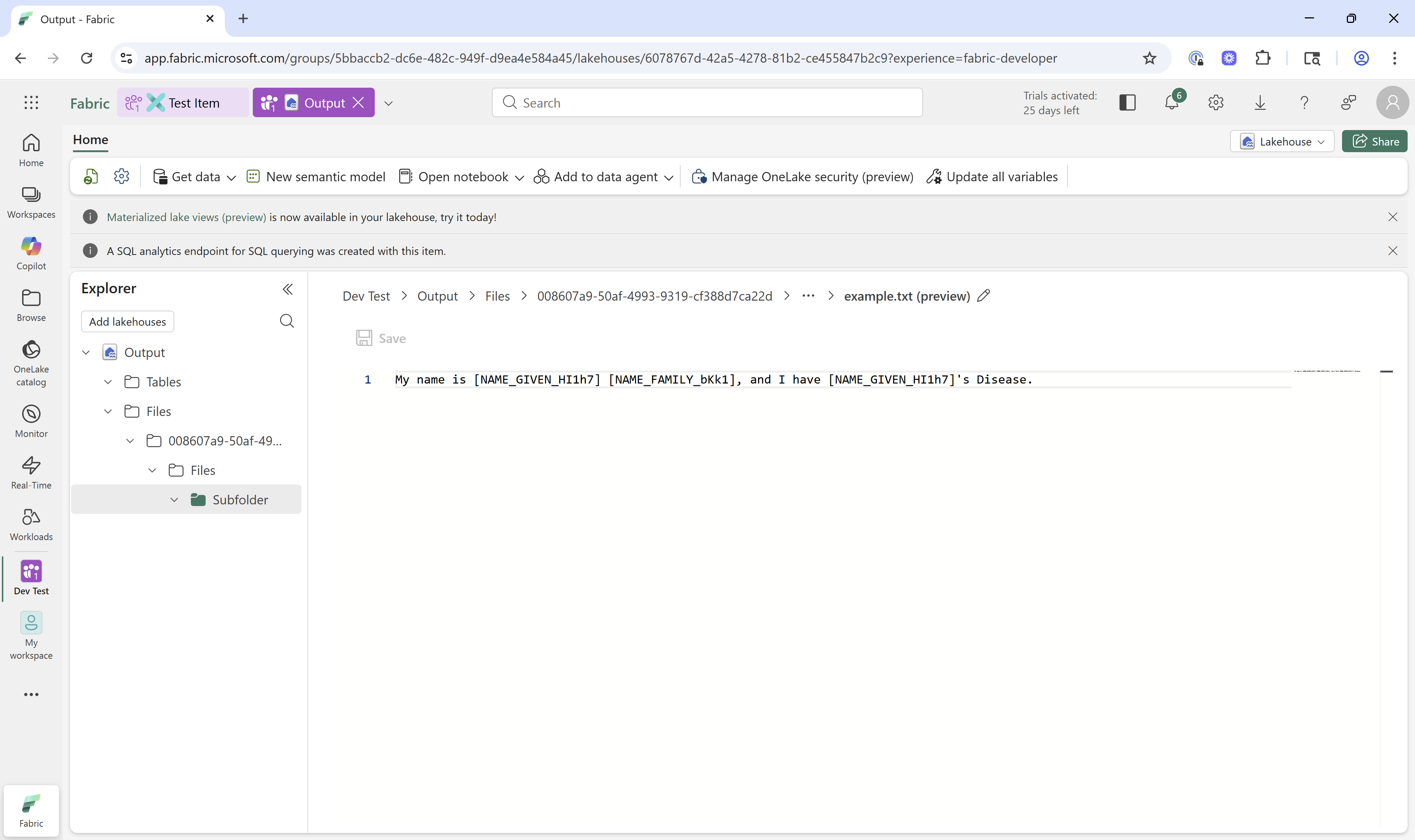Select the Home ribbon tab
Viewport: 1415px width, 840px height.
(91, 140)
